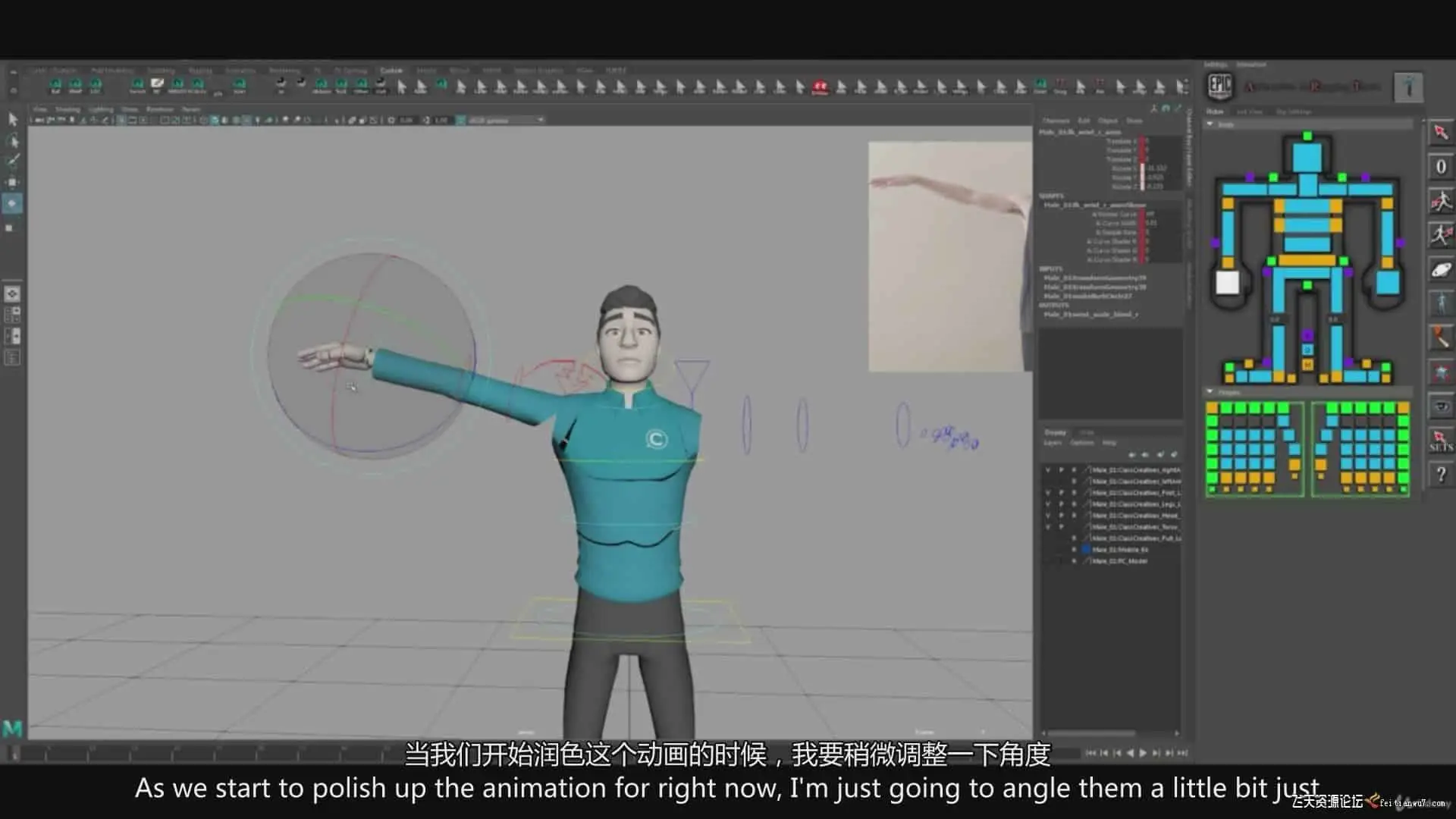1456x819 pixels.
Task: Toggle visibility V of the Head display layer
Action: tap(1048, 516)
